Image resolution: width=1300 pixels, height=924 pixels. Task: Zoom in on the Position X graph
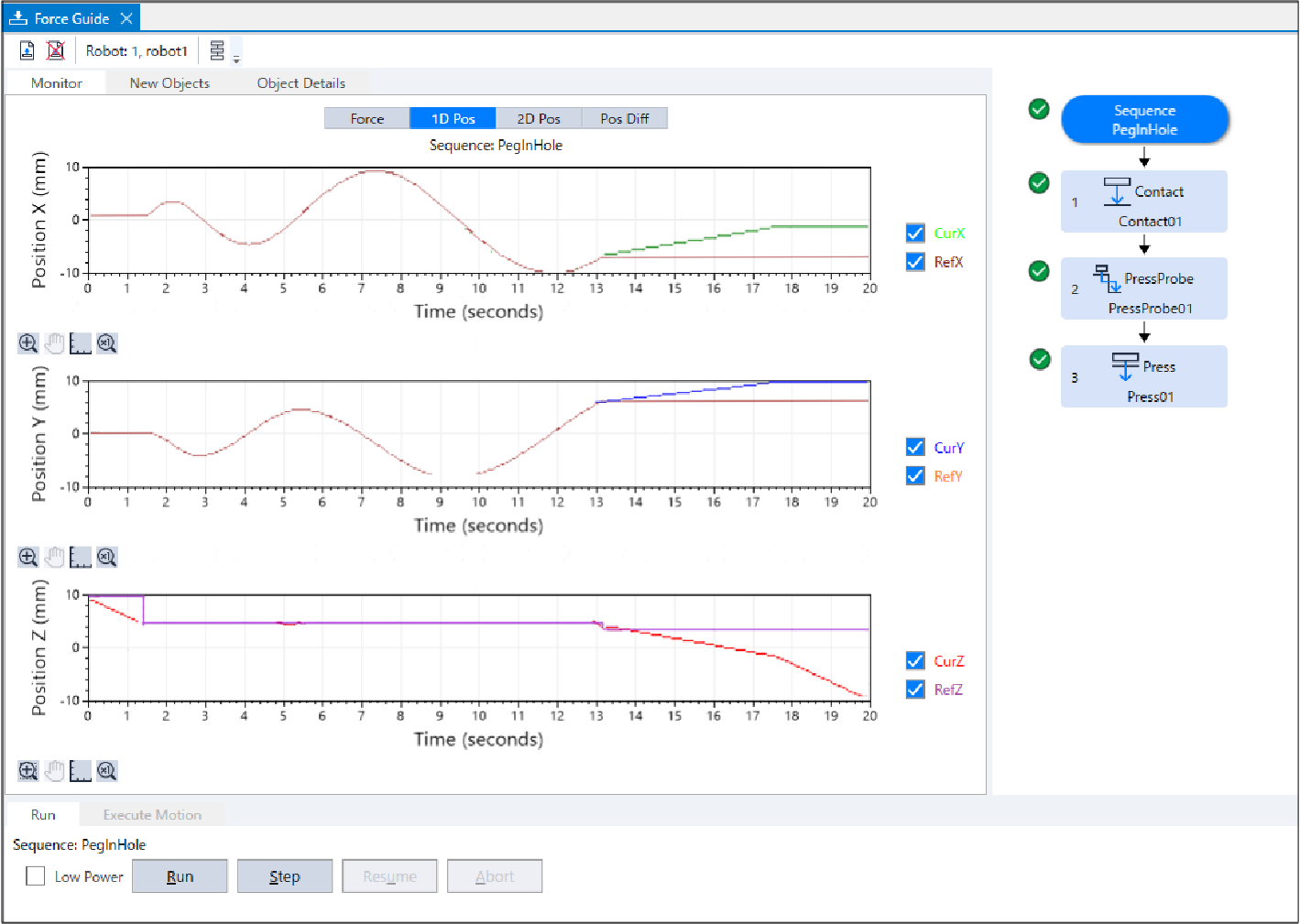pyautogui.click(x=28, y=343)
